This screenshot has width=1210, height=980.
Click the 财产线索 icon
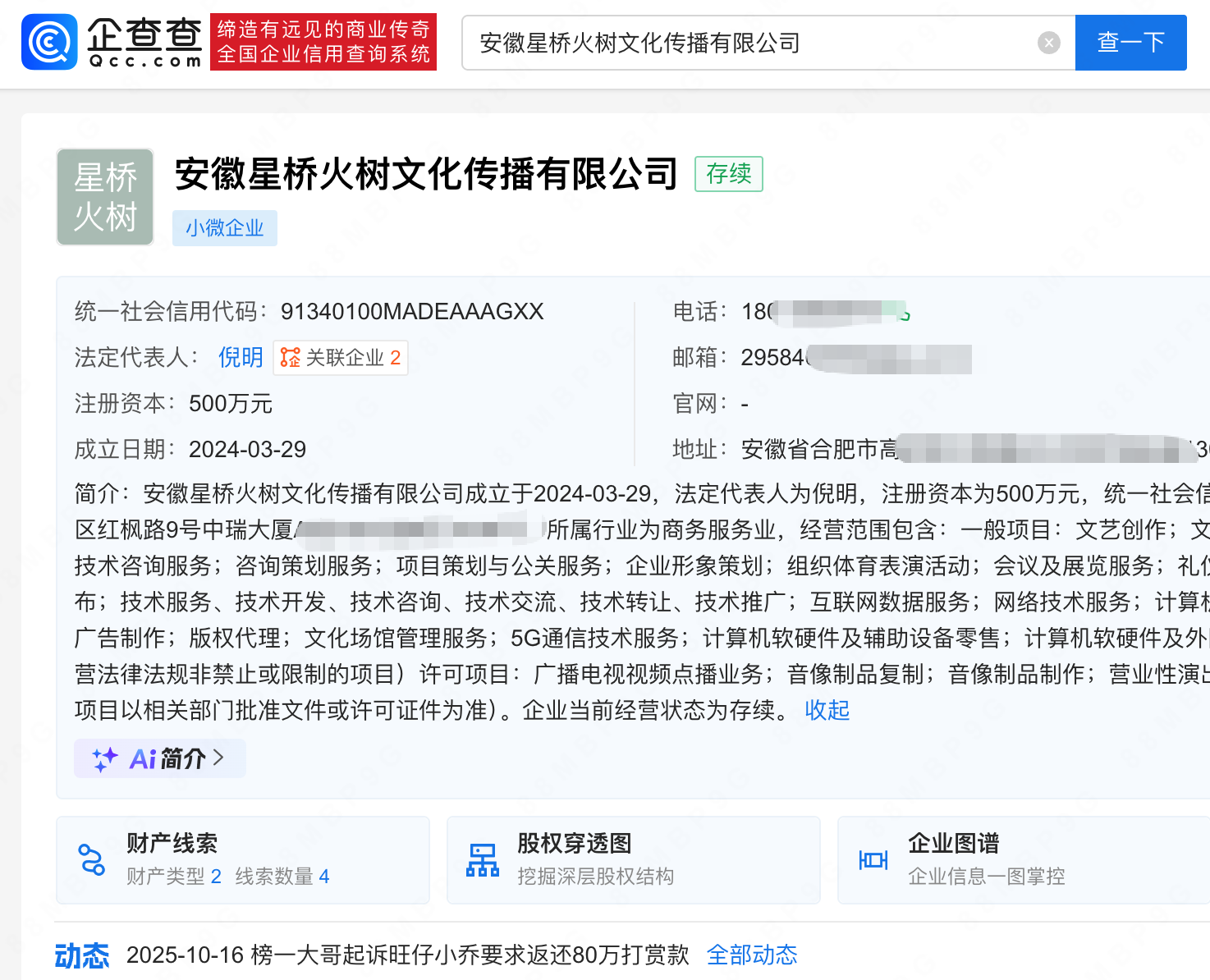click(91, 860)
